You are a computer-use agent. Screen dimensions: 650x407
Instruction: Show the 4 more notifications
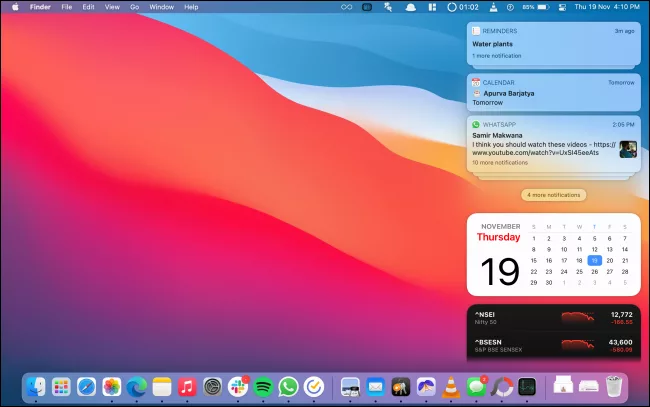coord(553,195)
